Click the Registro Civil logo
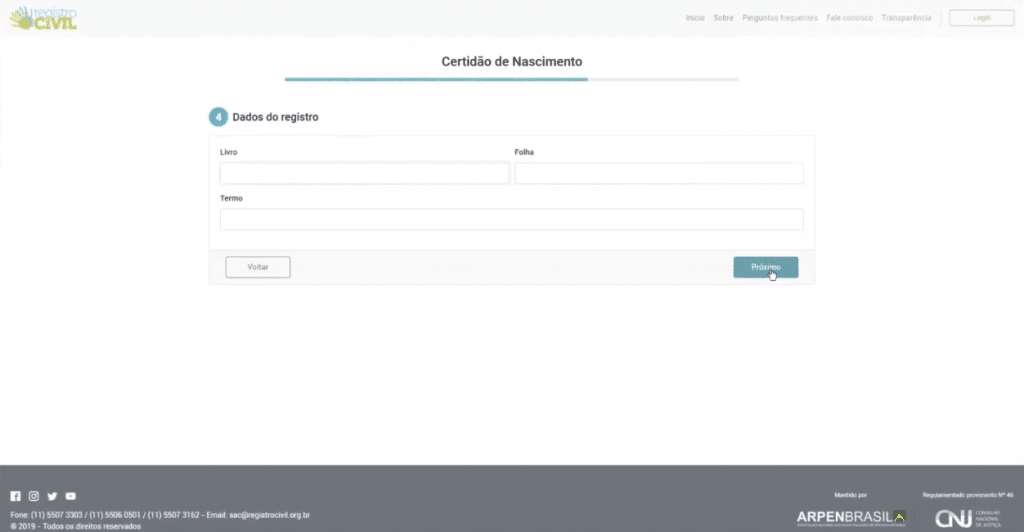The height and width of the screenshot is (532, 1024). [x=43, y=18]
